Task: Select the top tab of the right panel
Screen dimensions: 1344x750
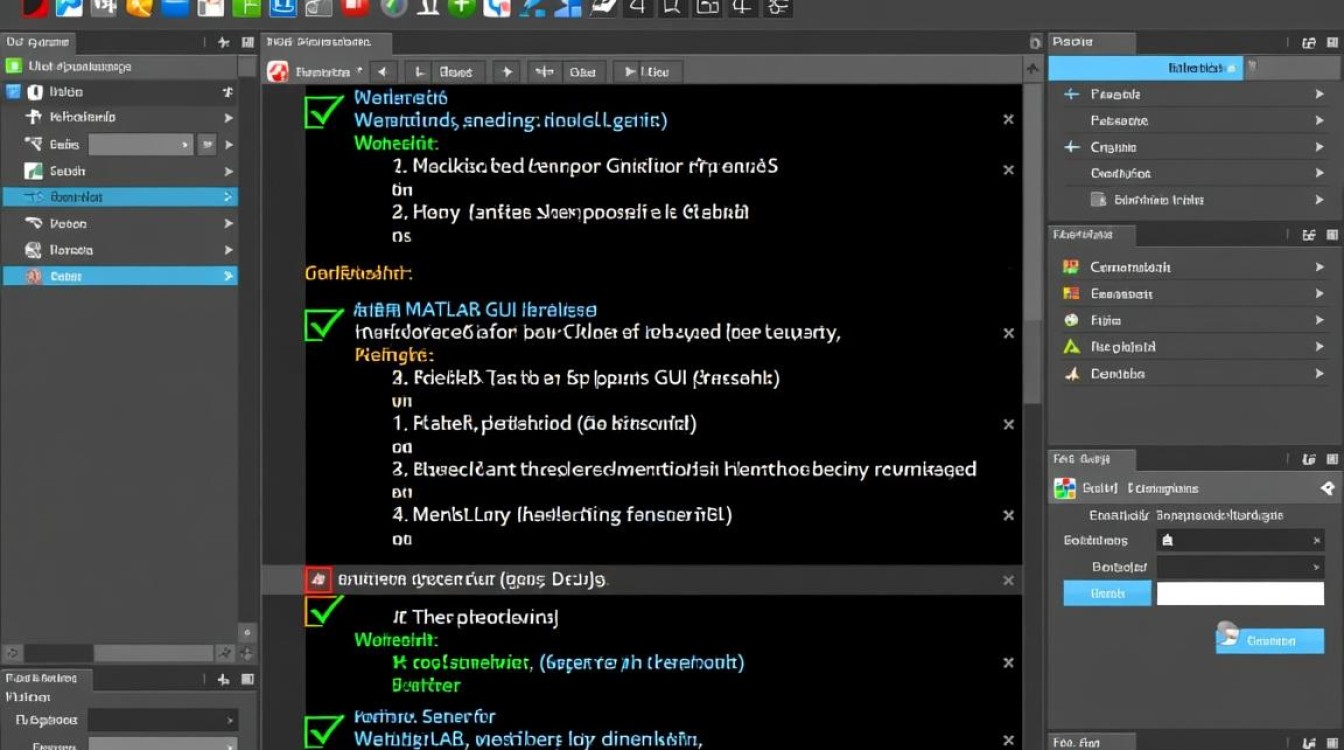Action: pyautogui.click(x=1092, y=42)
